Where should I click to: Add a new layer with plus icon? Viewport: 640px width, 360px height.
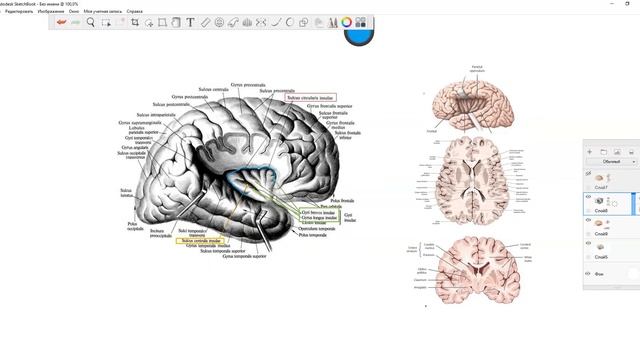589,152
